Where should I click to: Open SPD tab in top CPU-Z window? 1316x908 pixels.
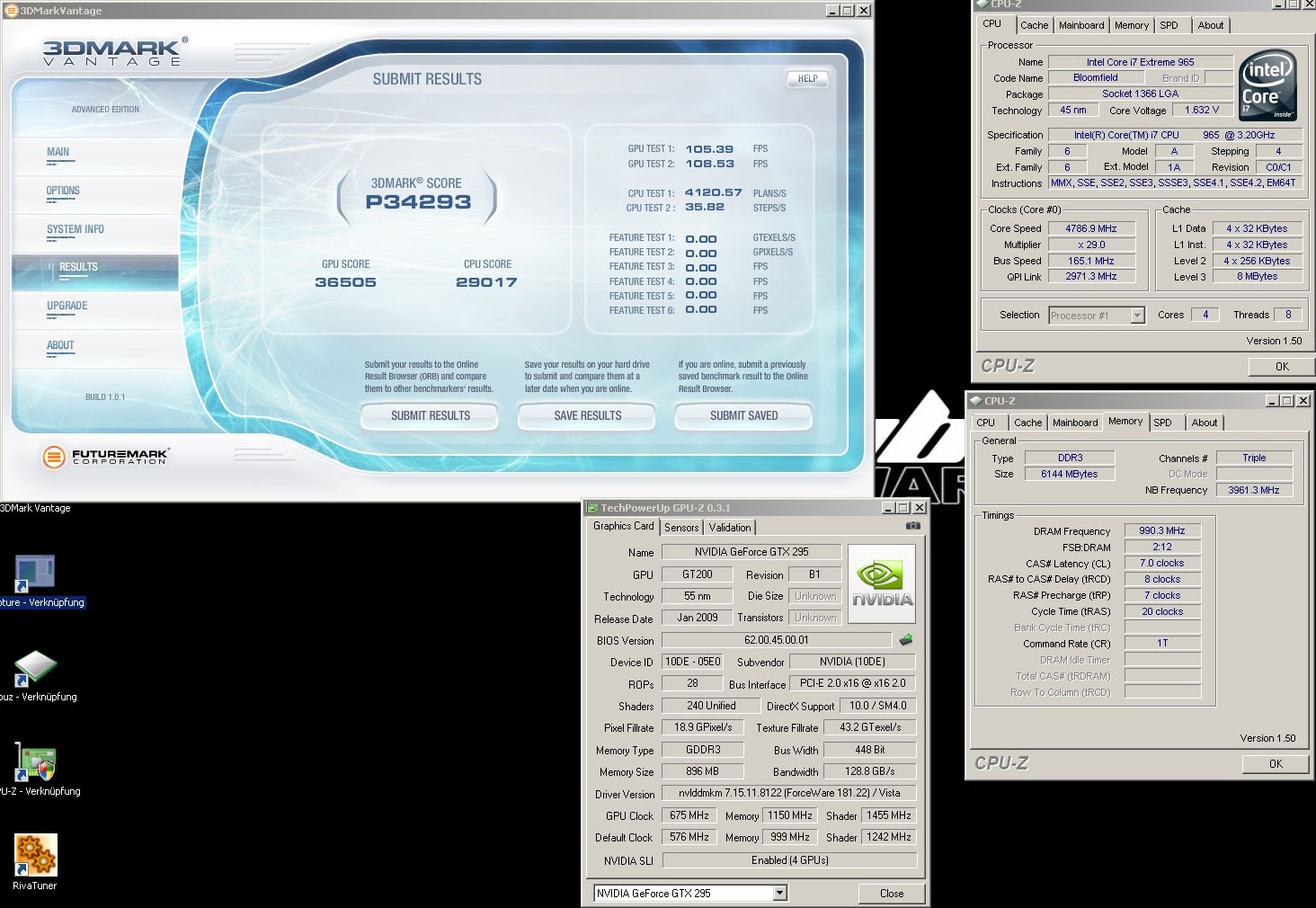(x=1169, y=25)
